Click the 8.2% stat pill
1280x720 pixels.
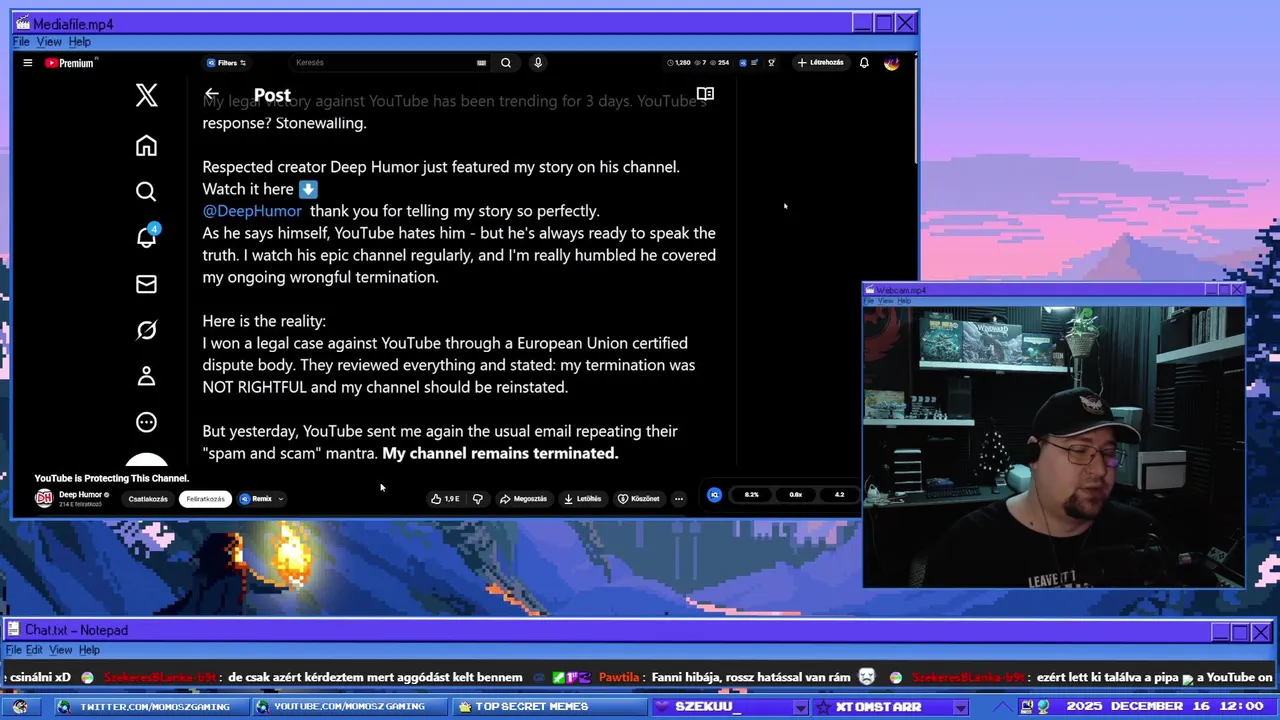(752, 494)
